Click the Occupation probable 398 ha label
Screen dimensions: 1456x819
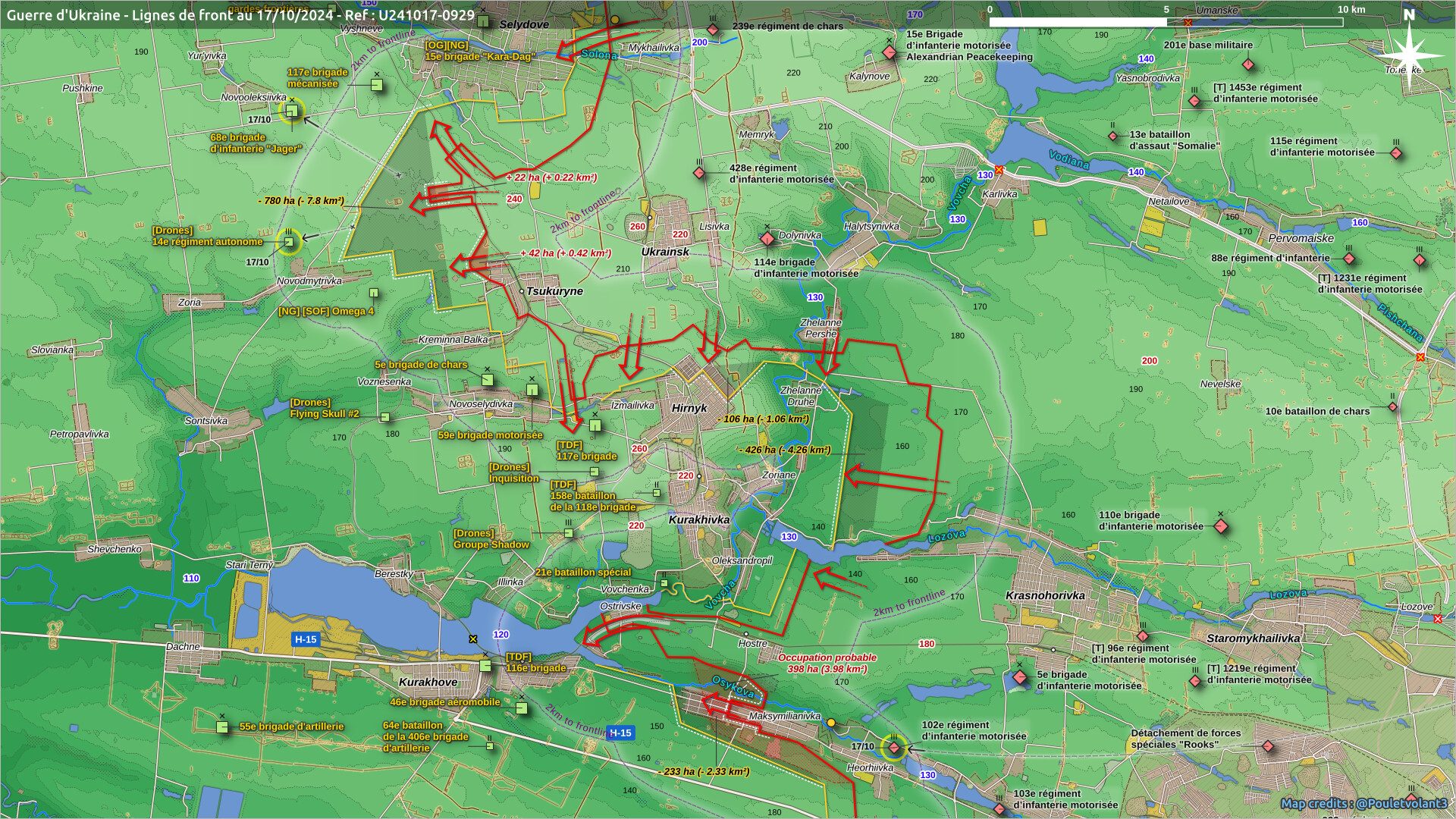[x=827, y=663]
